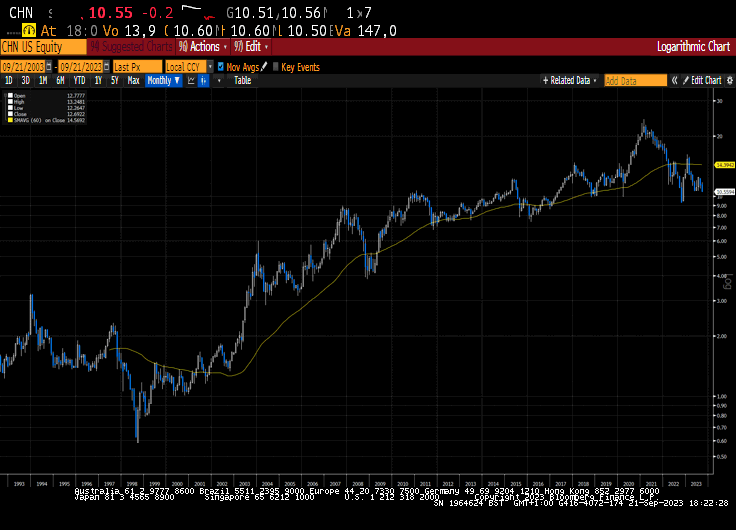Click the CHN US Equity security field

pyautogui.click(x=43, y=47)
